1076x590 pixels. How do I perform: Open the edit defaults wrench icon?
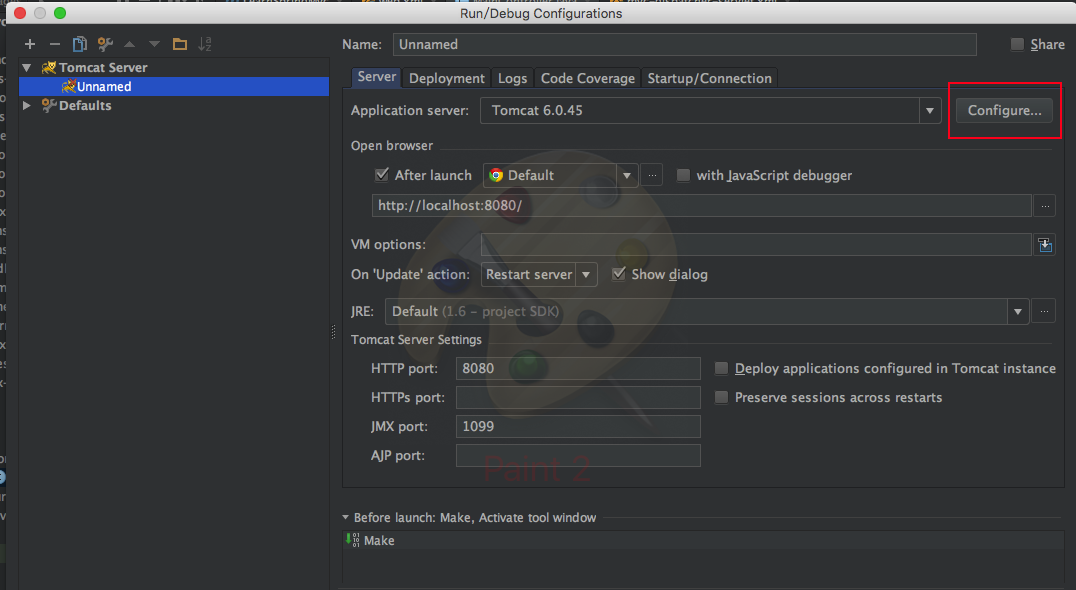[105, 44]
